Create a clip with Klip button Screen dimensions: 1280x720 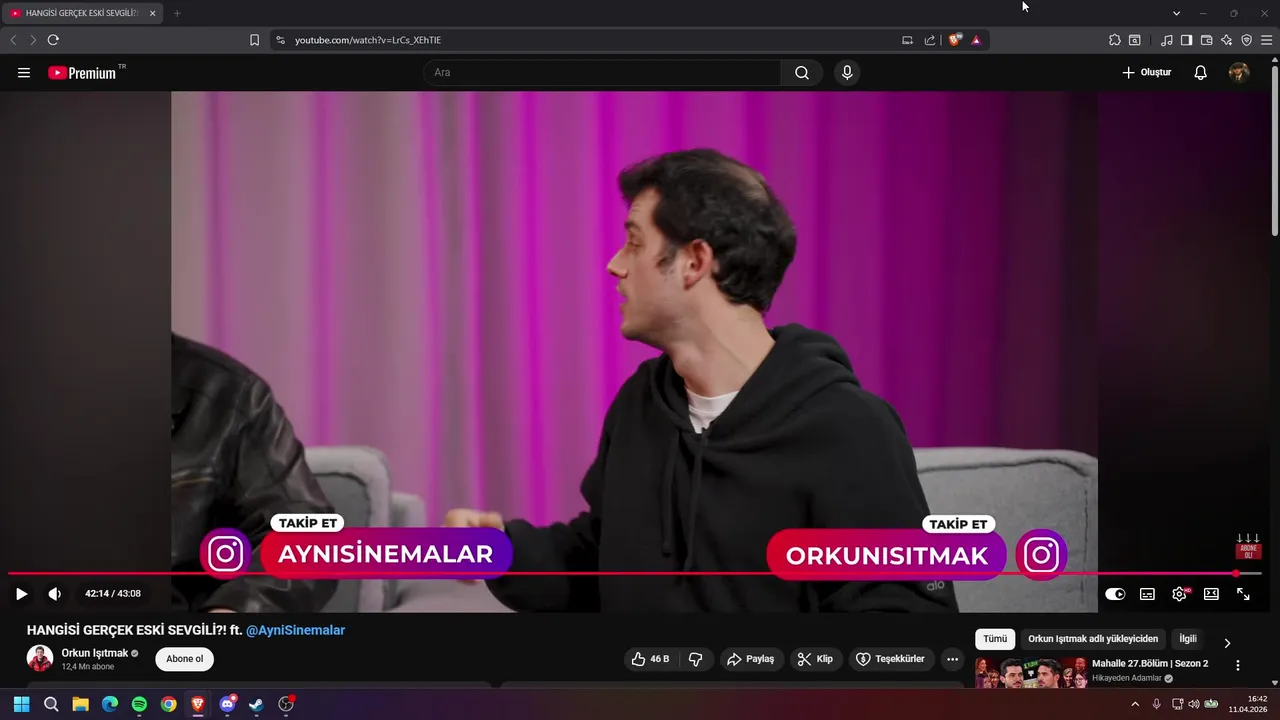point(815,659)
